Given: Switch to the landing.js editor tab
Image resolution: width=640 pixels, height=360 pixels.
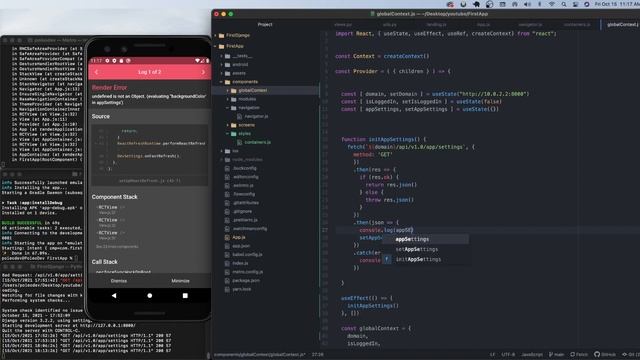Looking at the screenshot, I should [x=436, y=24].
